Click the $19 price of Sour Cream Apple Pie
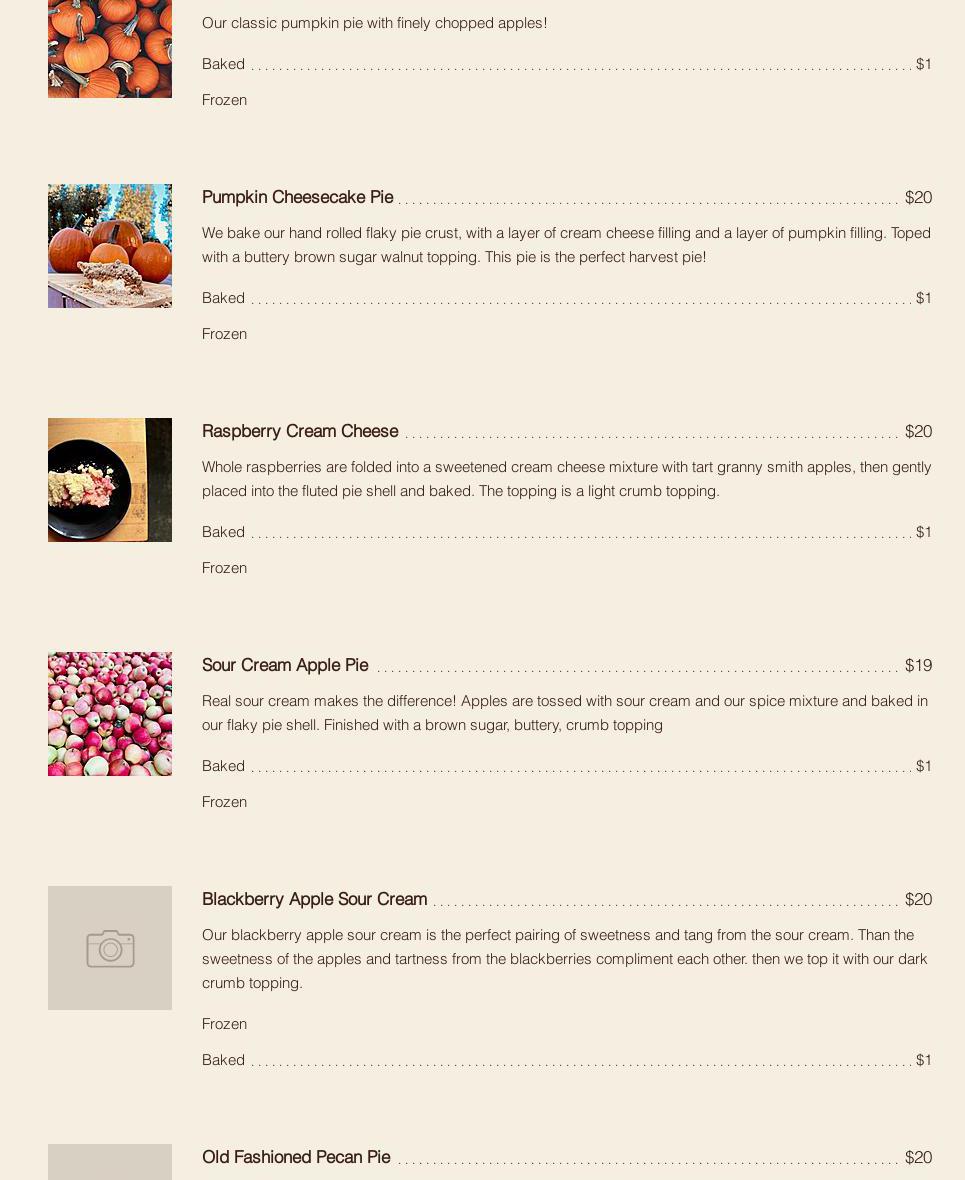The width and height of the screenshot is (965, 1180). pyautogui.click(x=918, y=665)
